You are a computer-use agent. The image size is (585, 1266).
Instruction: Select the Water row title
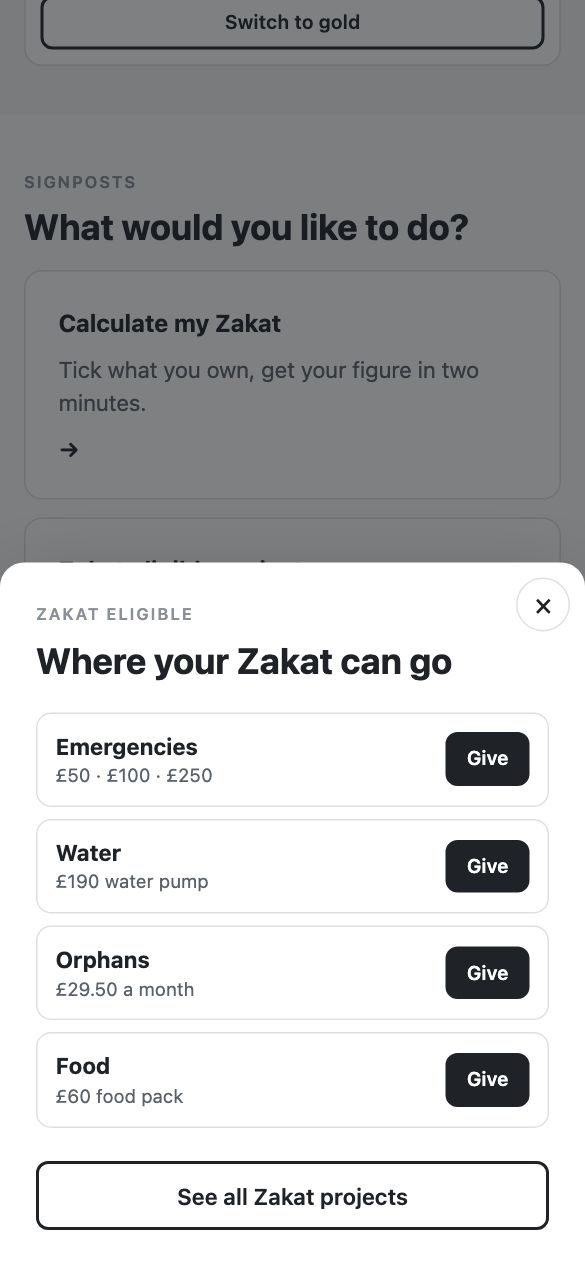tap(89, 853)
